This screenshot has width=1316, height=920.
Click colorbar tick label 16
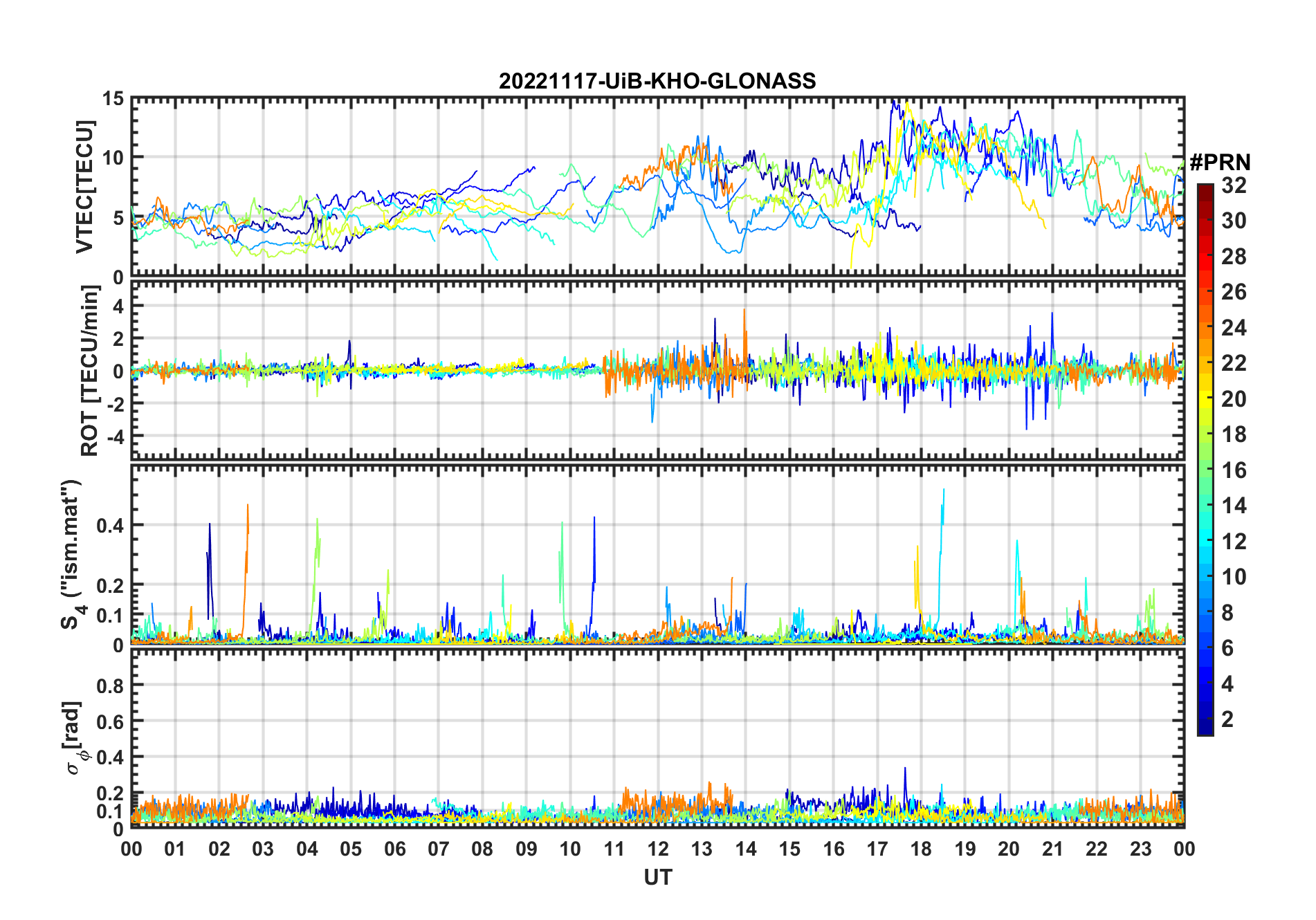(1234, 470)
